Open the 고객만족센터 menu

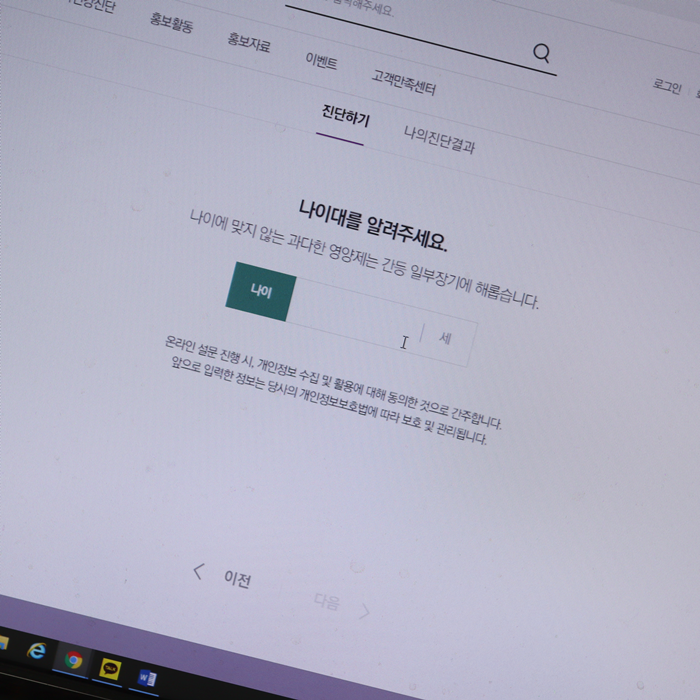pos(404,83)
